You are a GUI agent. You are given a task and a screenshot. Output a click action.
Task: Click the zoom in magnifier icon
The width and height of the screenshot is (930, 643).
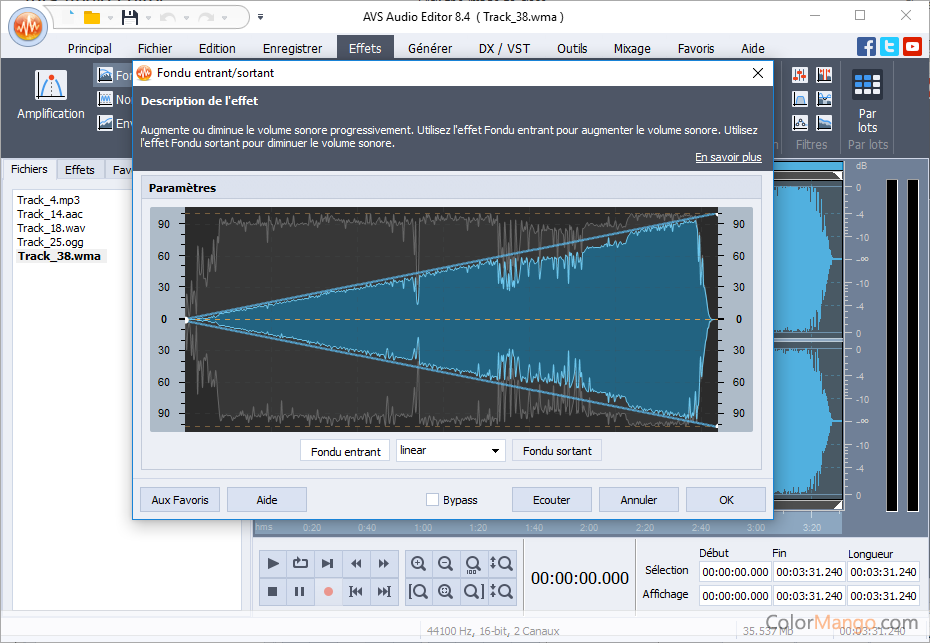[x=418, y=564]
